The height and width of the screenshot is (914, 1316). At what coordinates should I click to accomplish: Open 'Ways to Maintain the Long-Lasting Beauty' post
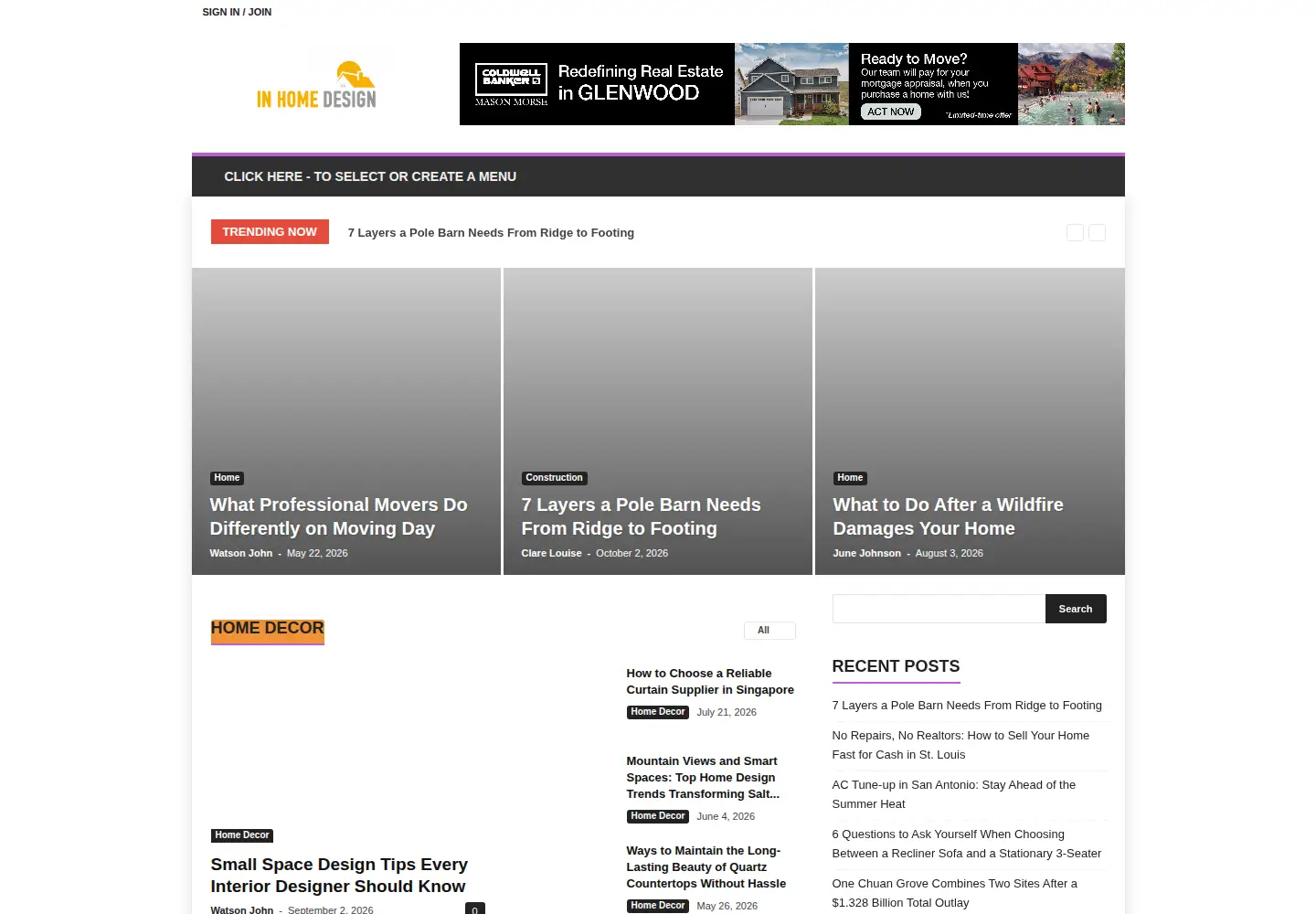click(x=706, y=867)
